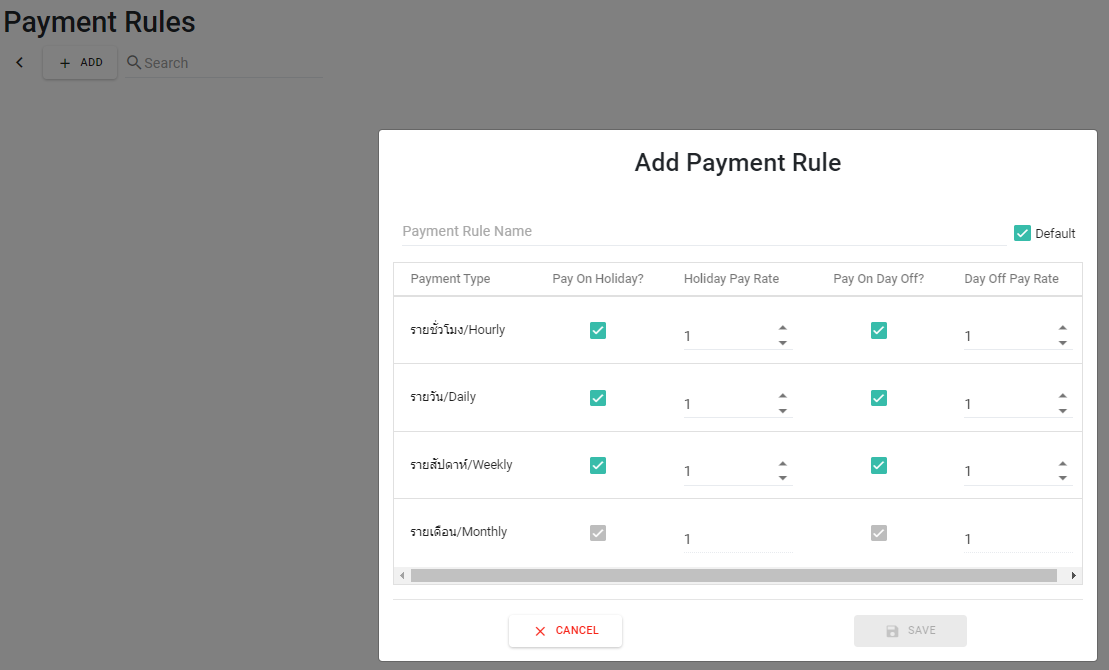
Task: Go back with the left chevron icon
Action: [x=20, y=63]
